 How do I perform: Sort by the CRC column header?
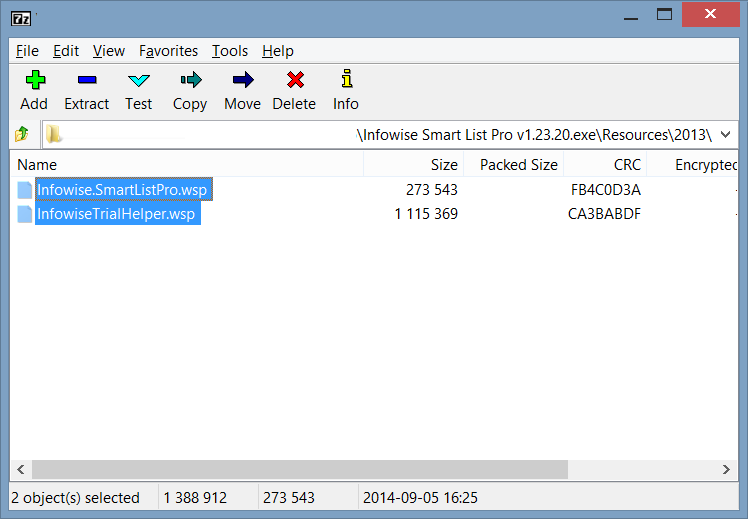605,165
